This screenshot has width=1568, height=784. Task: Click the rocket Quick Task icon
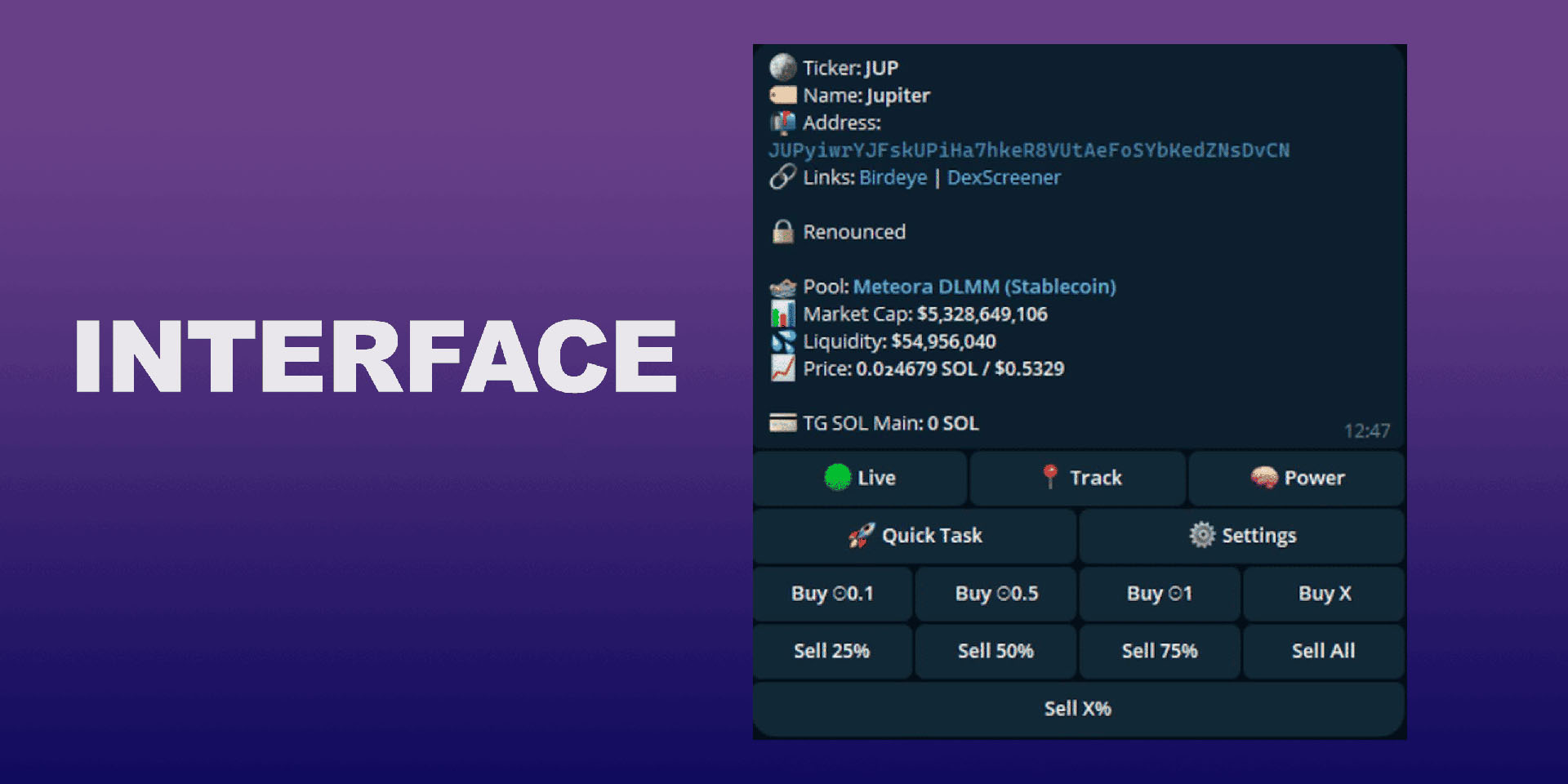(861, 536)
